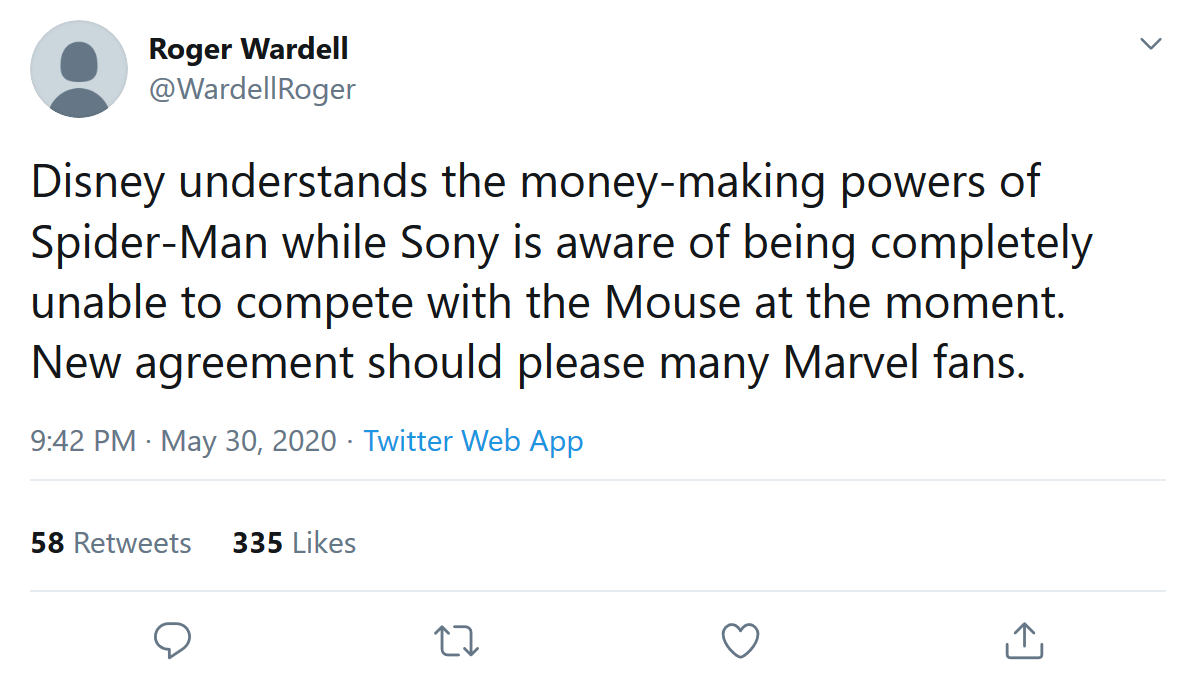Viewport: 1196px width, 688px height.
Task: Like the tweet with the heart icon
Action: click(740, 641)
